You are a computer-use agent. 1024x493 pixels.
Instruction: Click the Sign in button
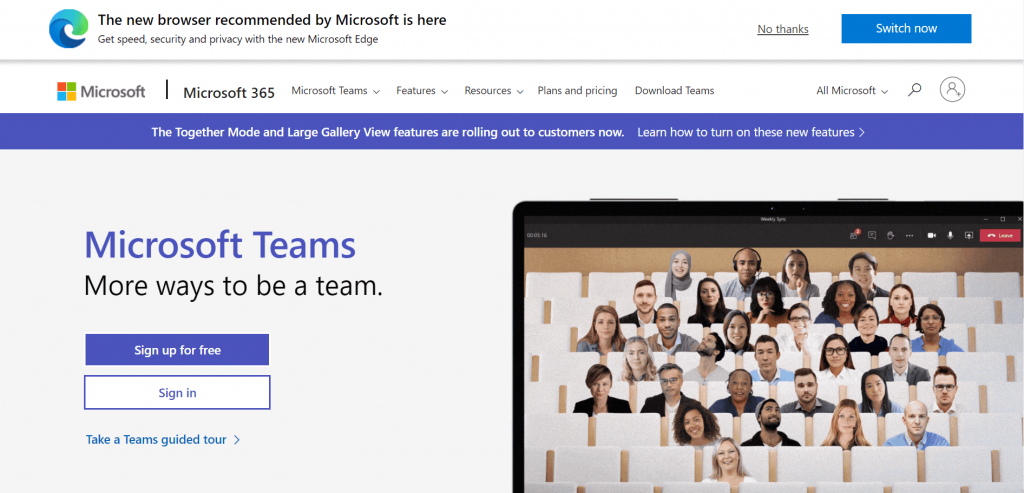coord(177,392)
